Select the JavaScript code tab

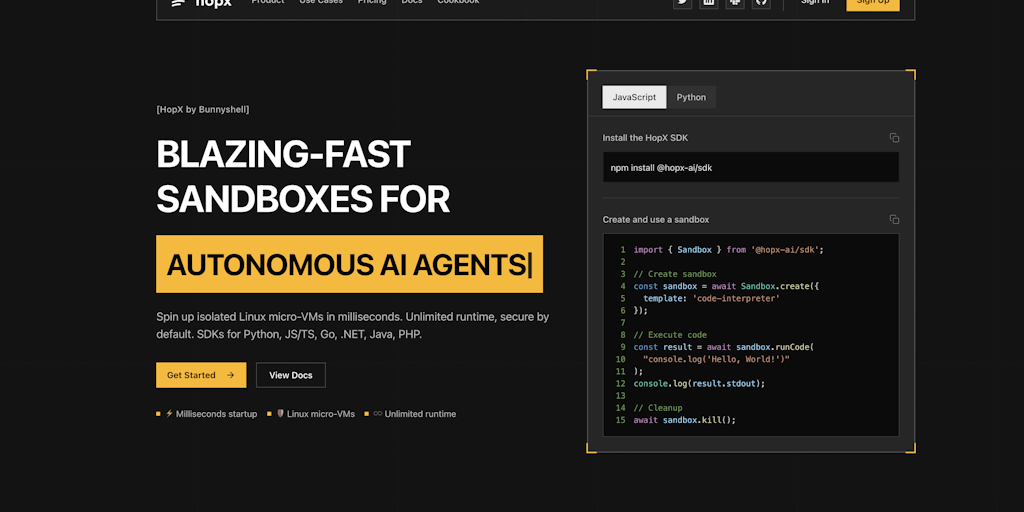pos(634,97)
